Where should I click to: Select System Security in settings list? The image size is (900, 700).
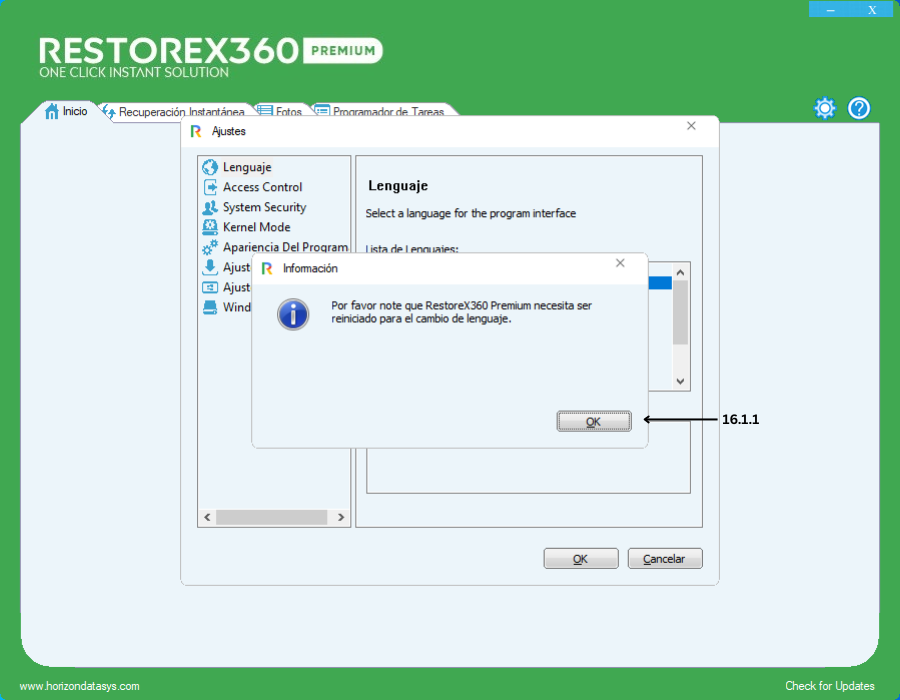click(x=264, y=207)
